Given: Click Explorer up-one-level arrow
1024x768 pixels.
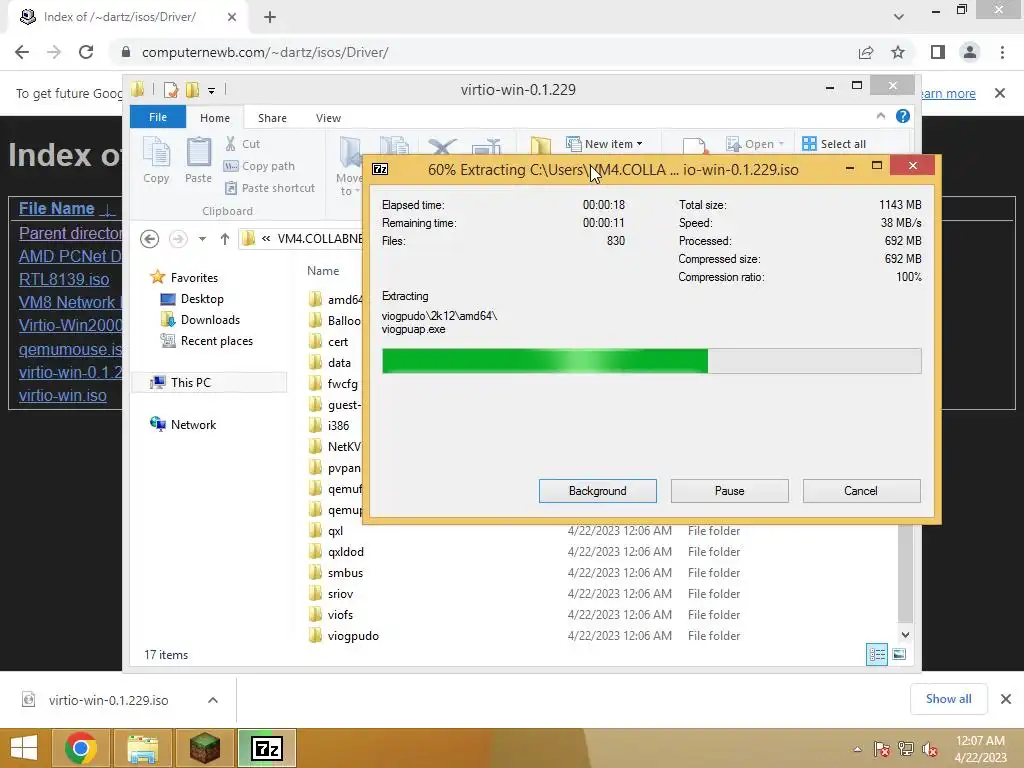Looking at the screenshot, I should 225,239.
